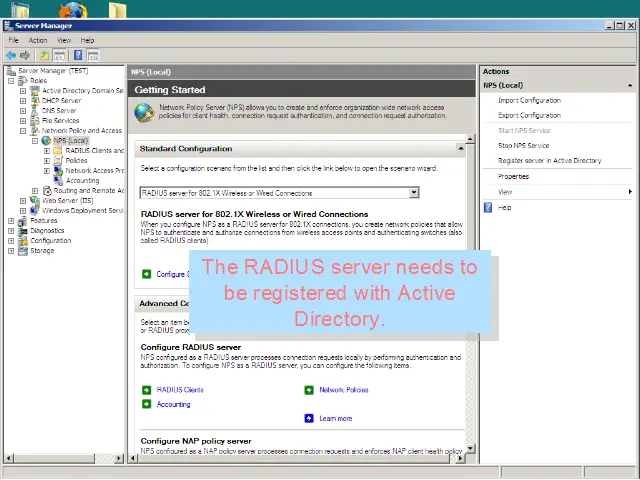Viewport: 640px width, 480px height.
Task: Expand the Features node
Action: [11, 221]
